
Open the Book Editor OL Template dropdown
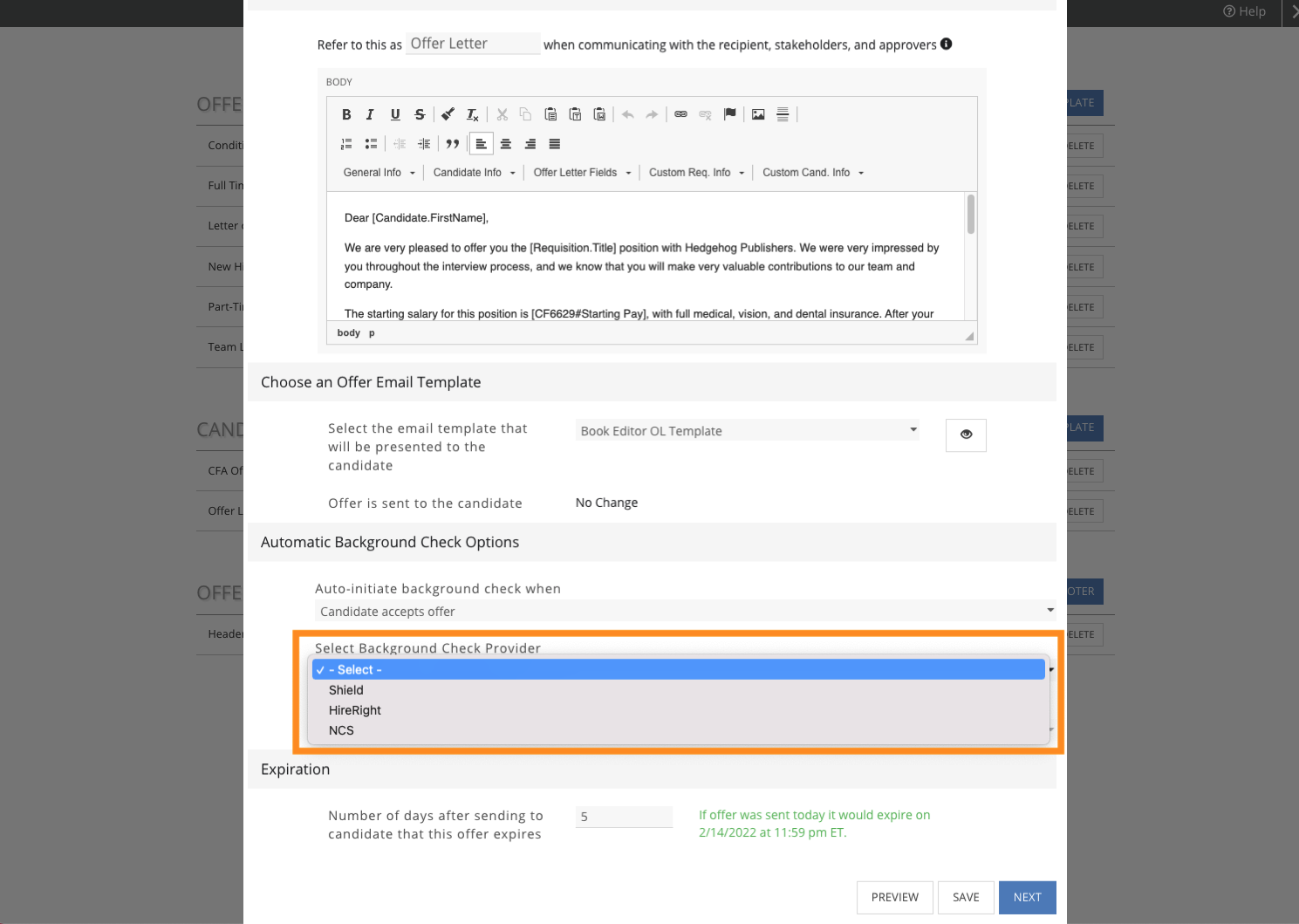[747, 430]
